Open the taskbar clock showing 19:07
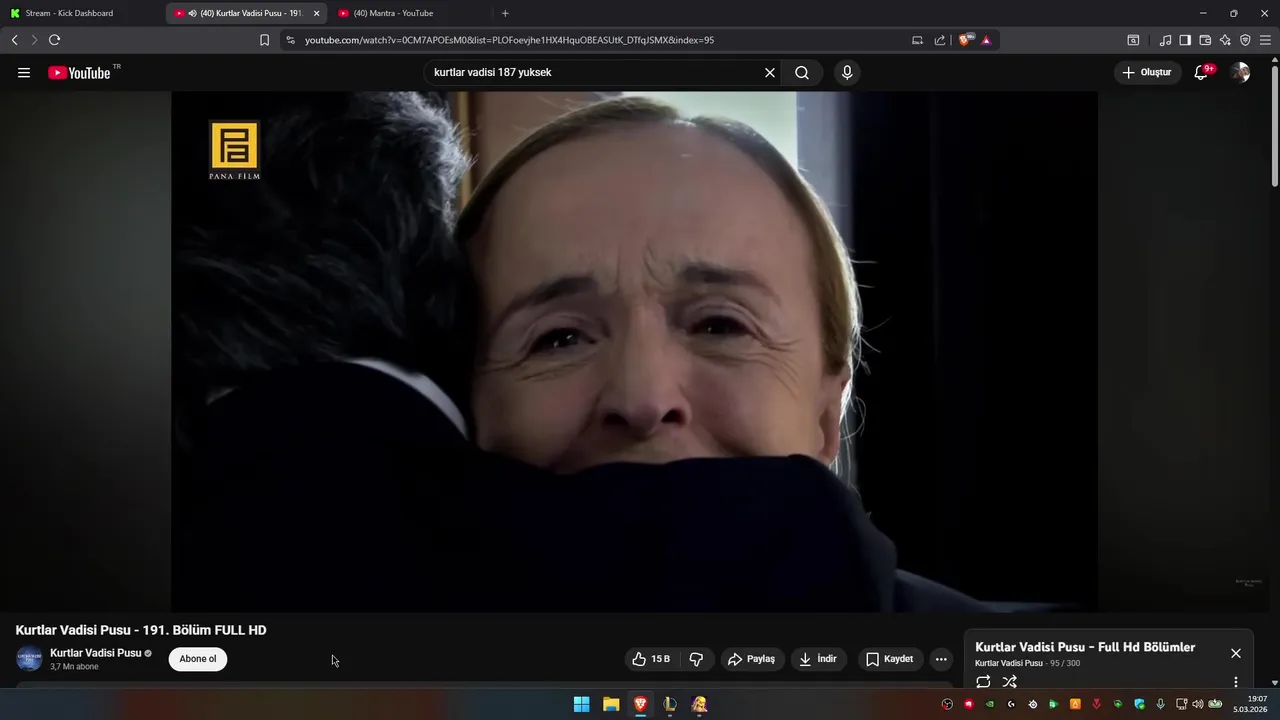1280x720 pixels. pos(1250,704)
